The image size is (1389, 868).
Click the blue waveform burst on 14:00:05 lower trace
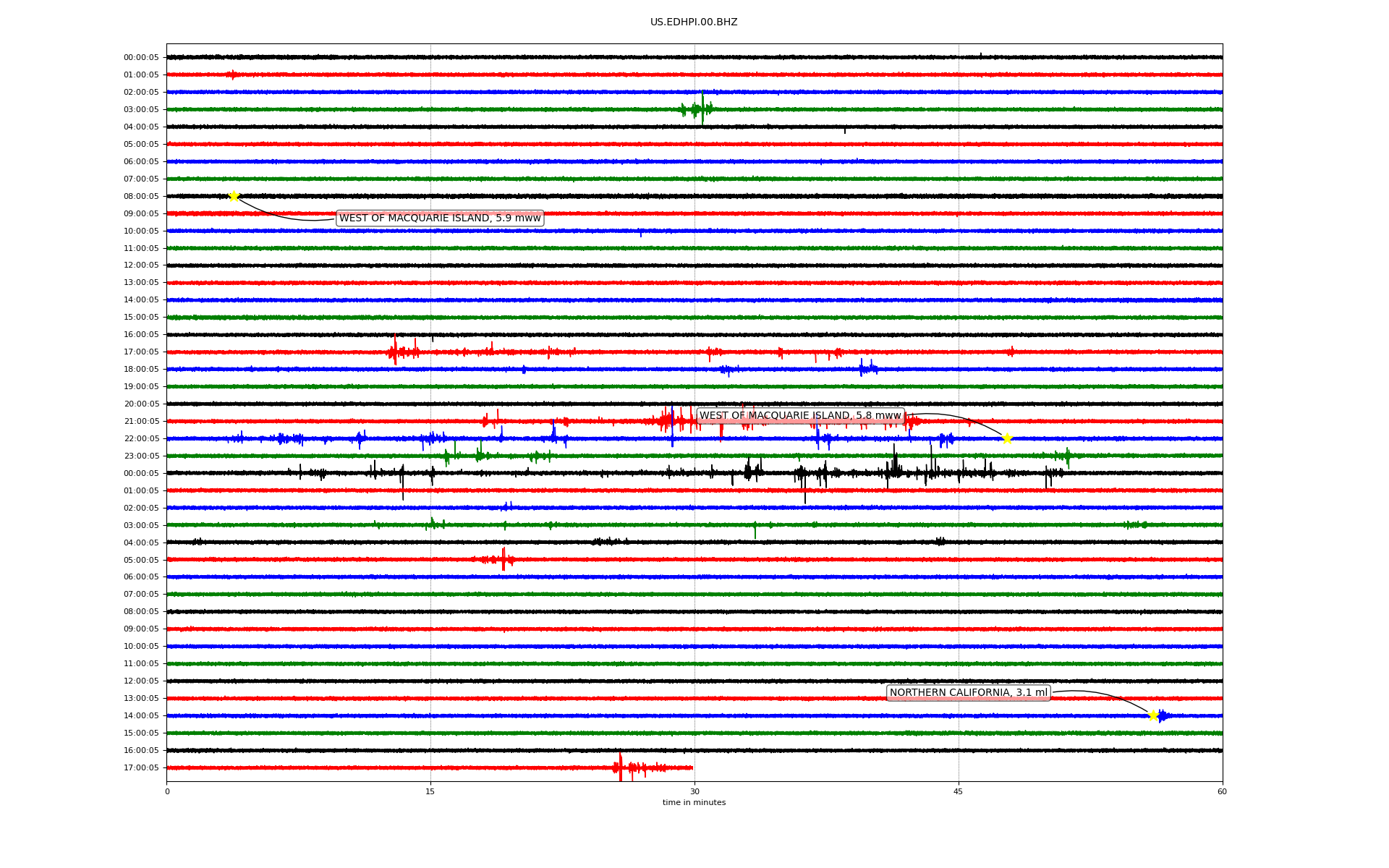point(1162,716)
